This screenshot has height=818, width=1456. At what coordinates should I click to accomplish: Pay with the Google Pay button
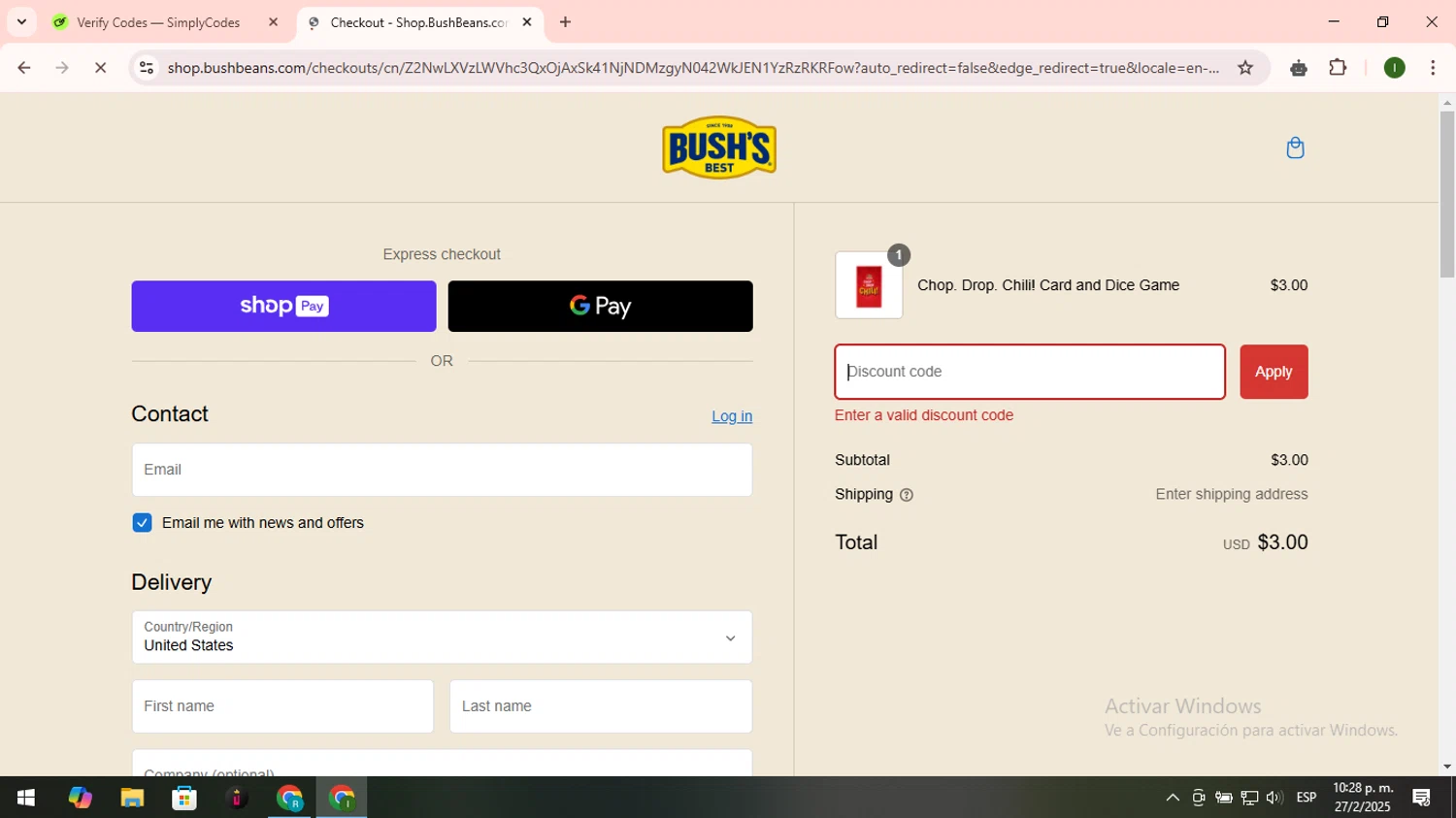coord(600,307)
